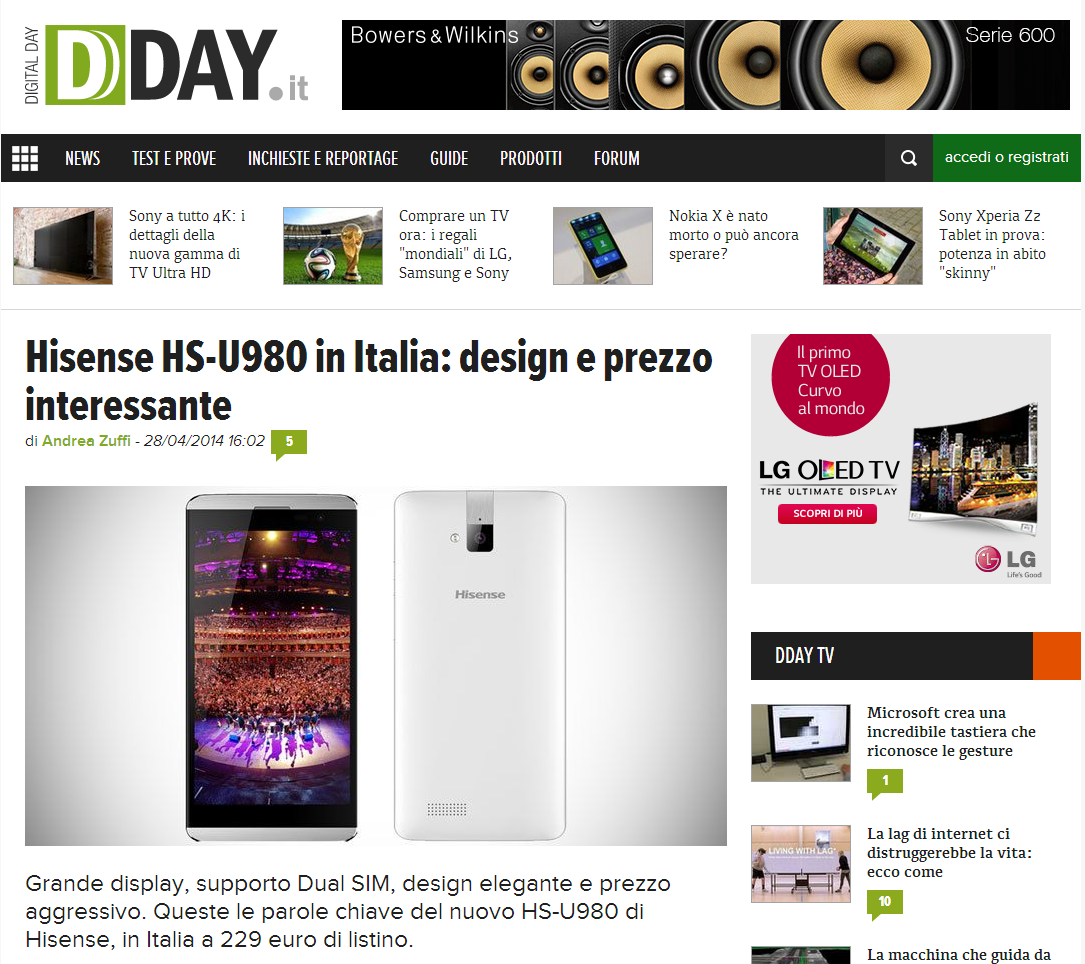Image resolution: width=1085 pixels, height=964 pixels.
Task: Open the grid menu icon in navbar
Action: pos(25,158)
